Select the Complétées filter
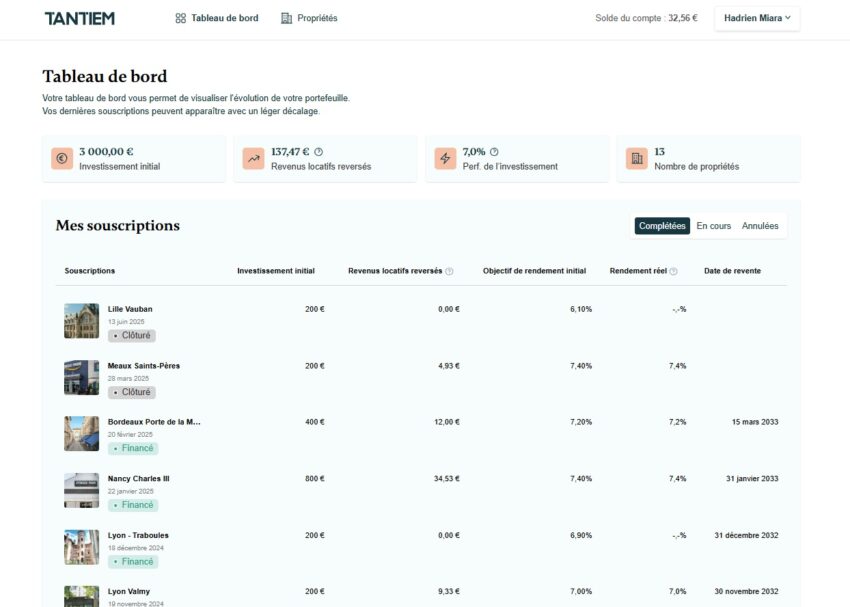 tap(662, 226)
